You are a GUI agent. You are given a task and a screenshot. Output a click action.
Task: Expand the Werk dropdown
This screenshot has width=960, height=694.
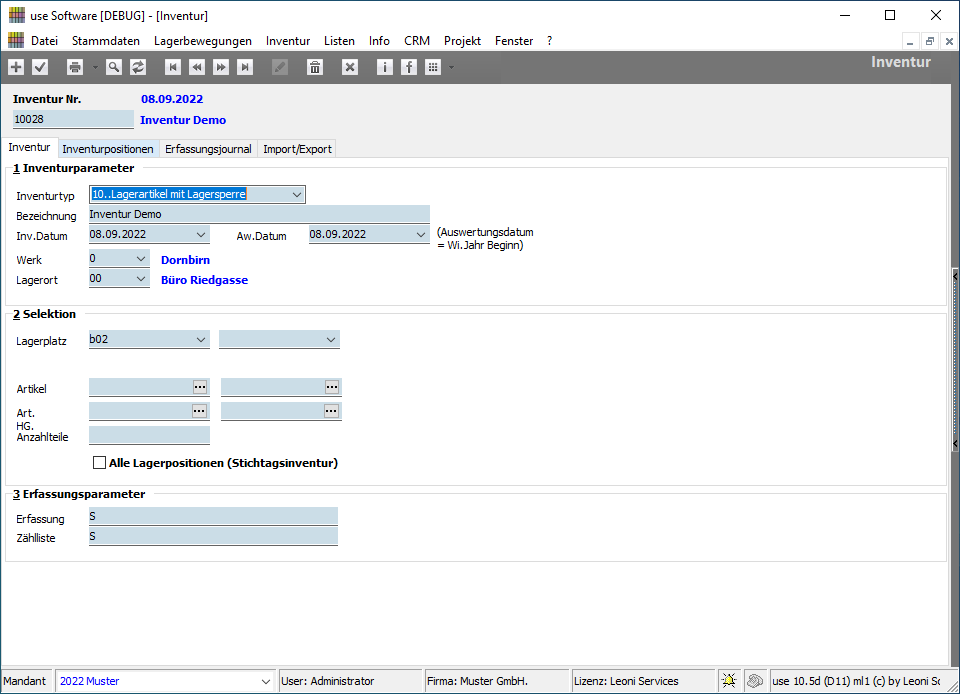click(141, 259)
